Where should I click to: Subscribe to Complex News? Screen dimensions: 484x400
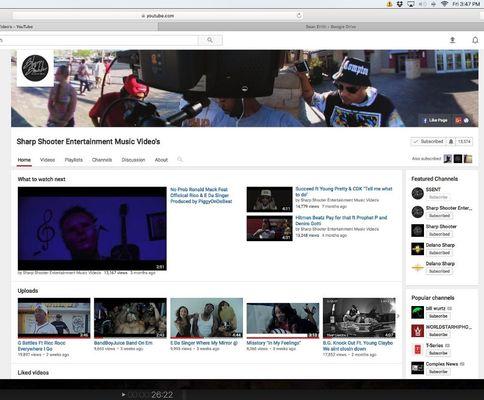tap(438, 372)
